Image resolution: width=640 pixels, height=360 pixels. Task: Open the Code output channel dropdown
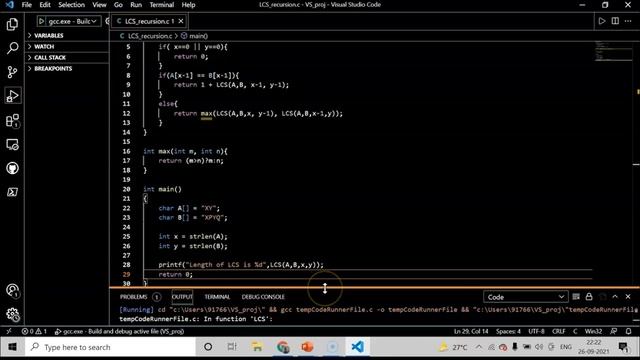[x=525, y=297]
